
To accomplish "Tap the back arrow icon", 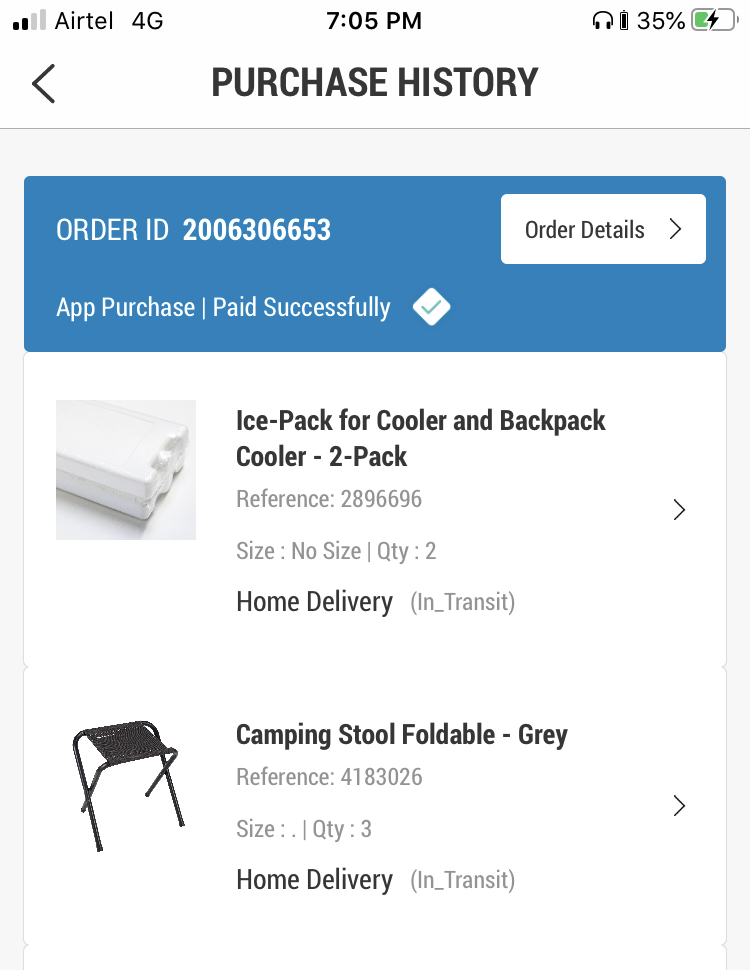I will point(43,83).
